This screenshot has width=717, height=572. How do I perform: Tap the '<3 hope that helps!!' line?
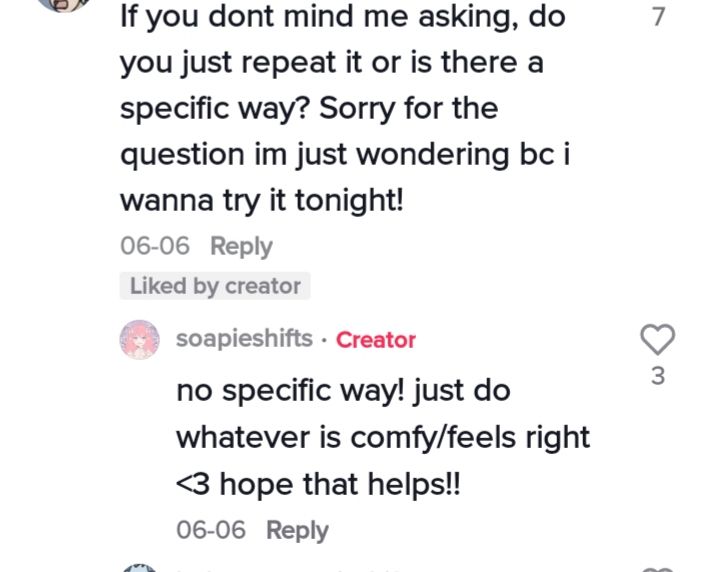click(x=318, y=484)
